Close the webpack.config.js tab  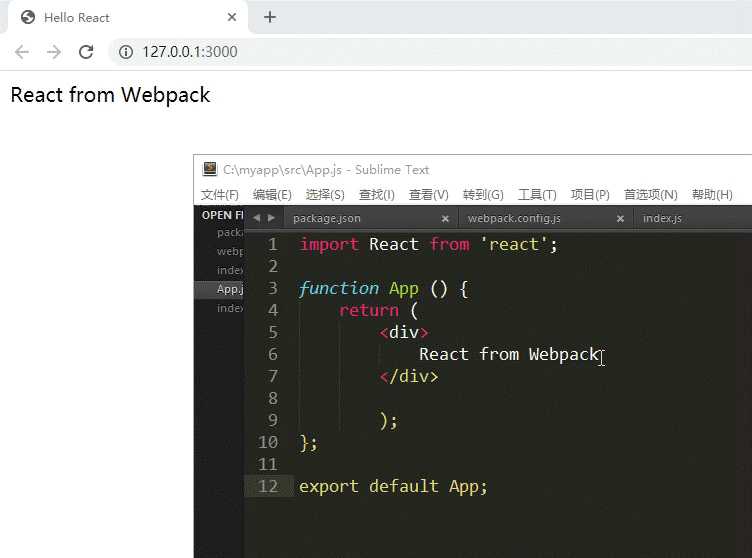pyautogui.click(x=620, y=219)
